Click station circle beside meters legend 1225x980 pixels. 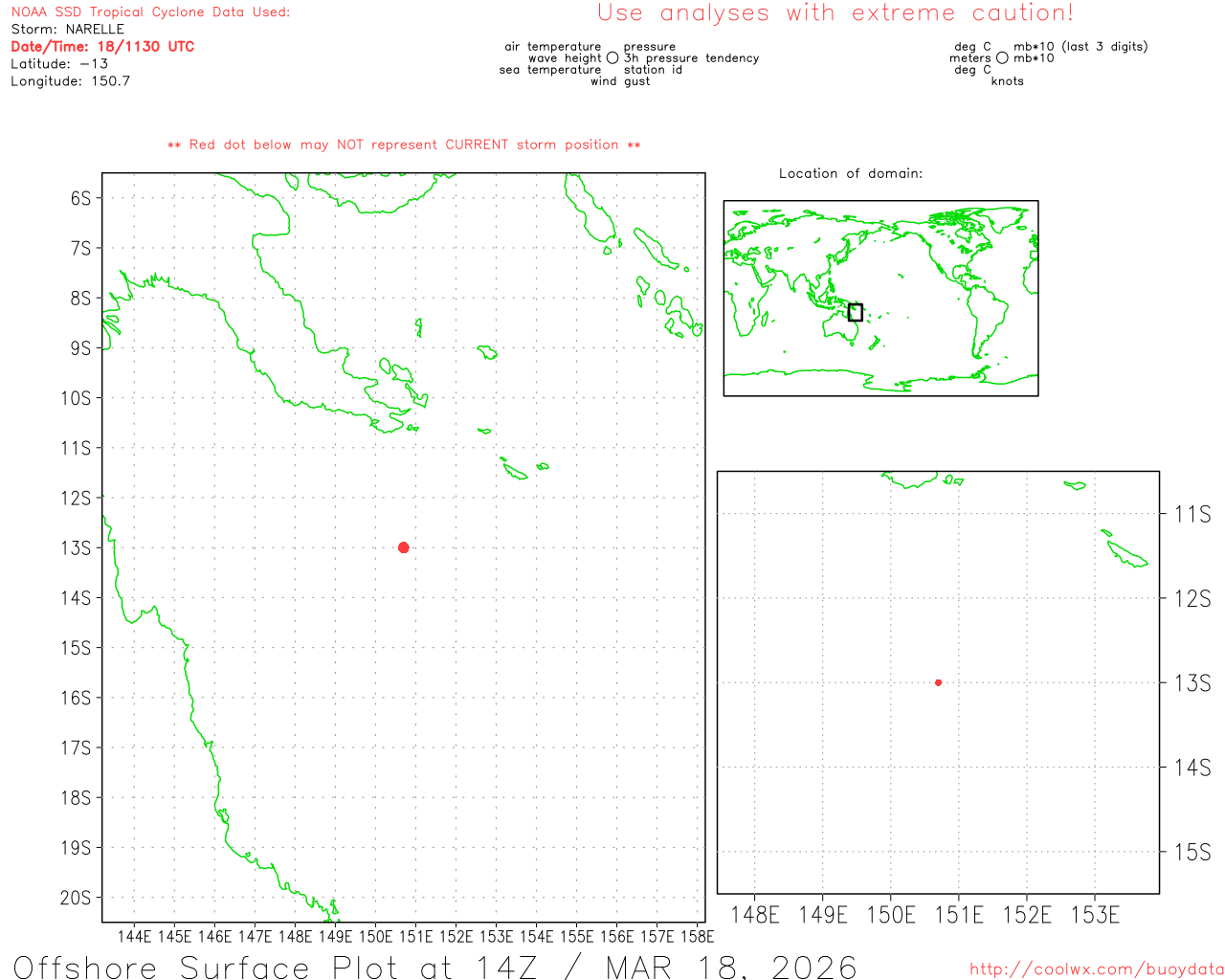coord(1002,58)
